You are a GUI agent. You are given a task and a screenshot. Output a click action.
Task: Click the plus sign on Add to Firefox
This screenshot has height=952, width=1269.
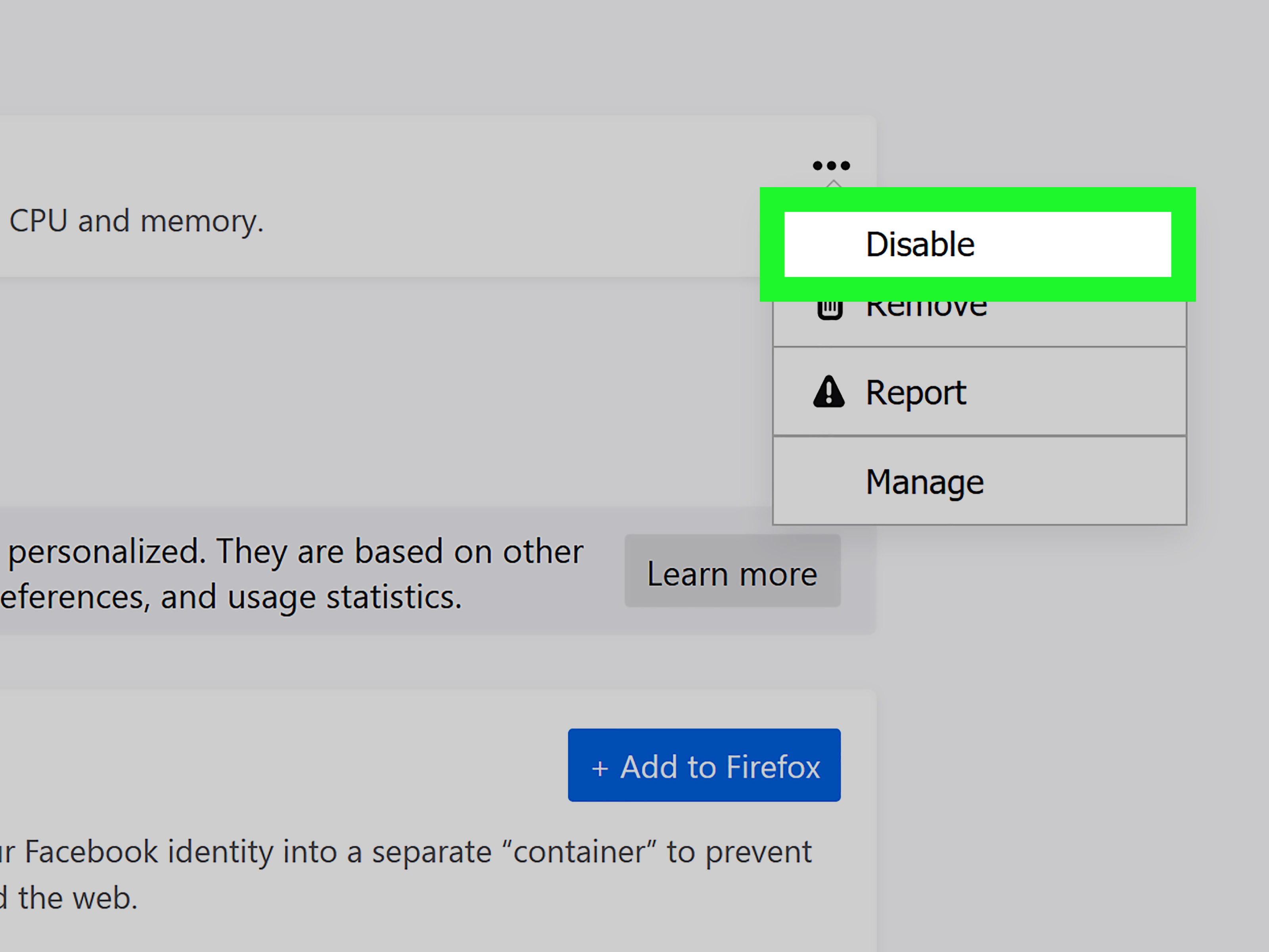pyautogui.click(x=600, y=768)
